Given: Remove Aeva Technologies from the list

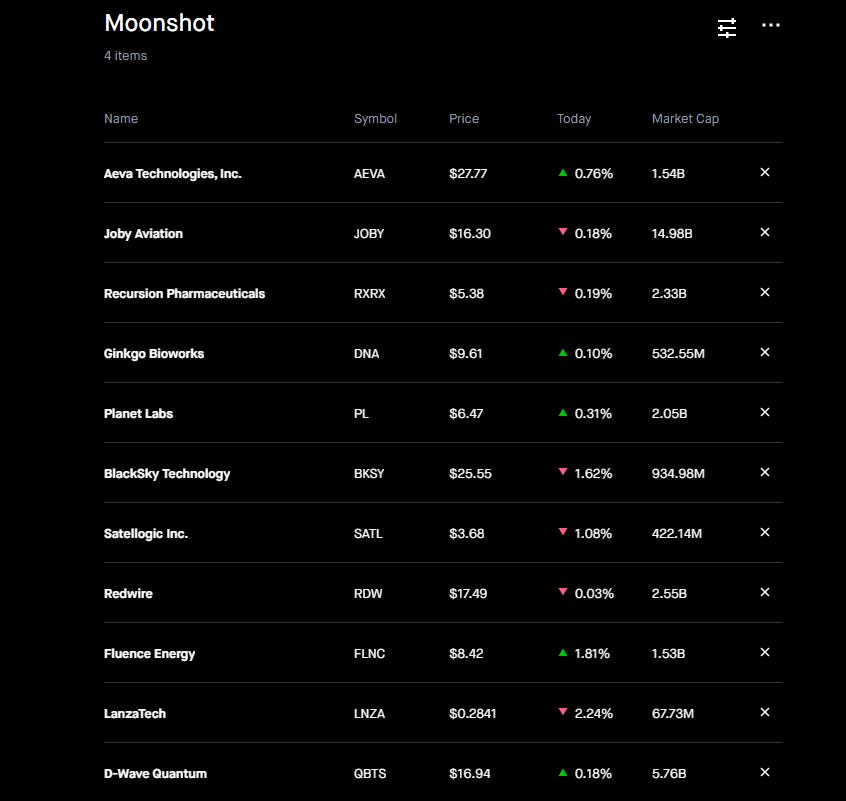Looking at the screenshot, I should (x=765, y=172).
